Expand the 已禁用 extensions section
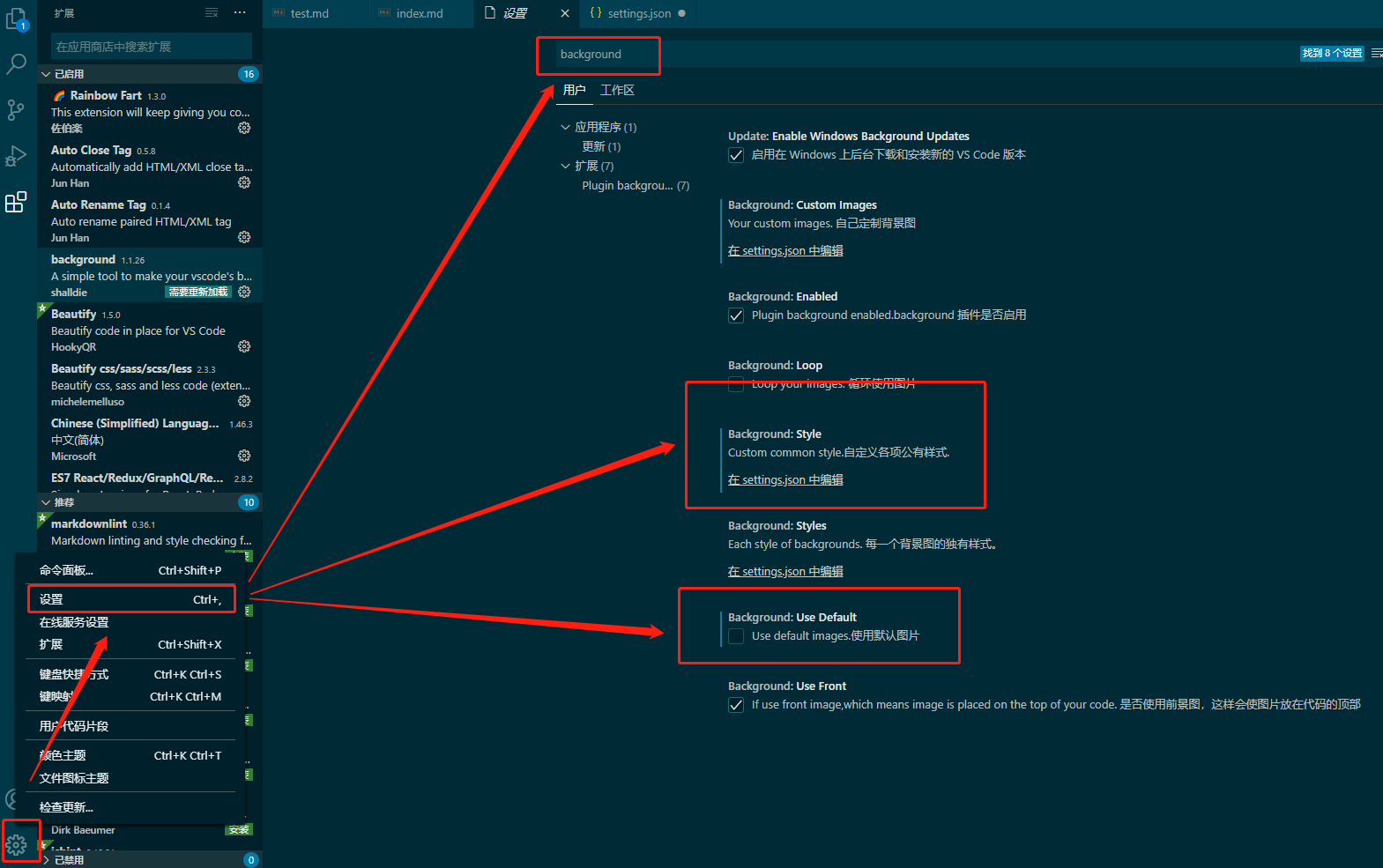 [x=150, y=860]
